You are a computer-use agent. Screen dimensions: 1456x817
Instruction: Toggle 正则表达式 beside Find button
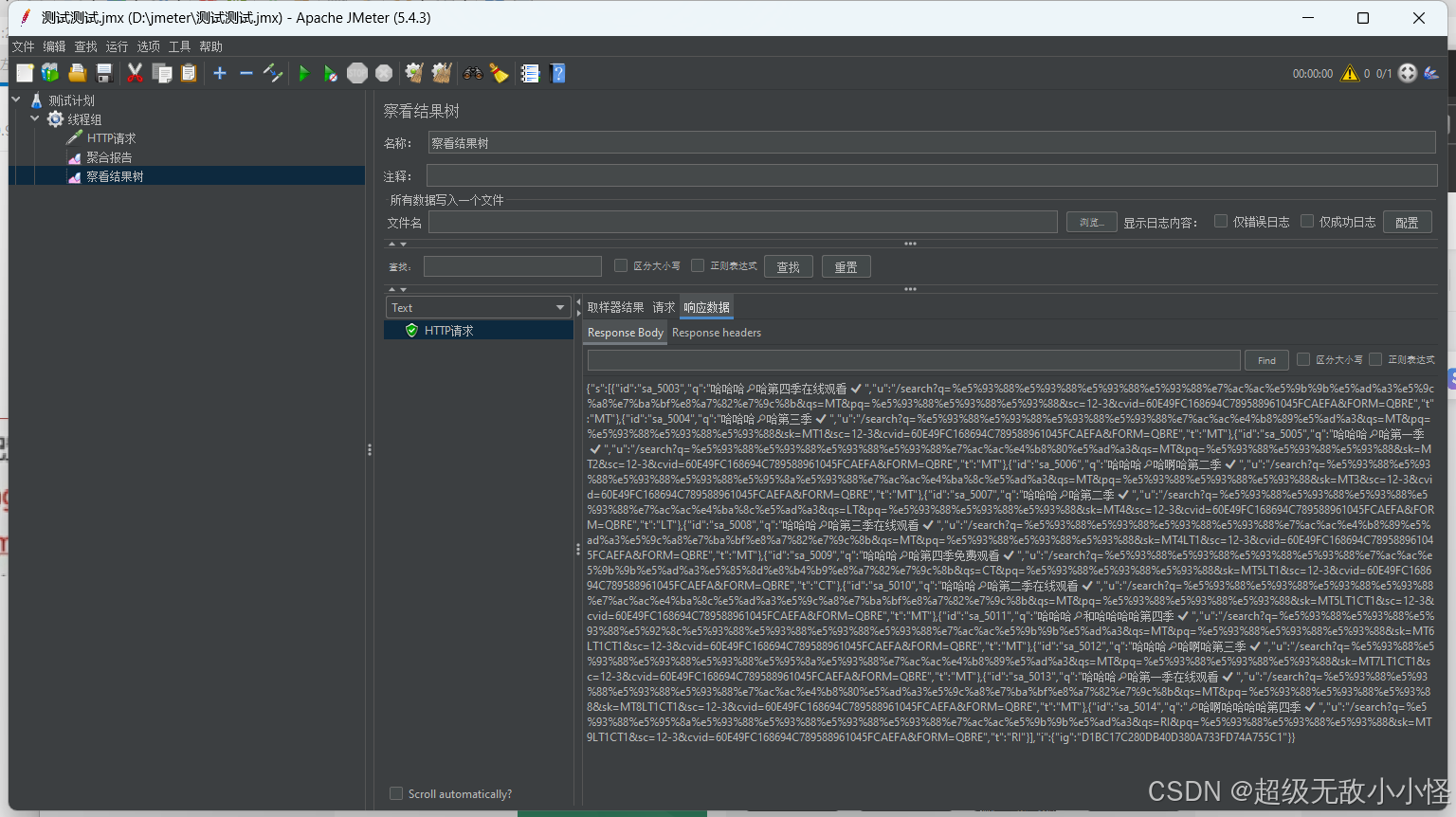point(1375,359)
